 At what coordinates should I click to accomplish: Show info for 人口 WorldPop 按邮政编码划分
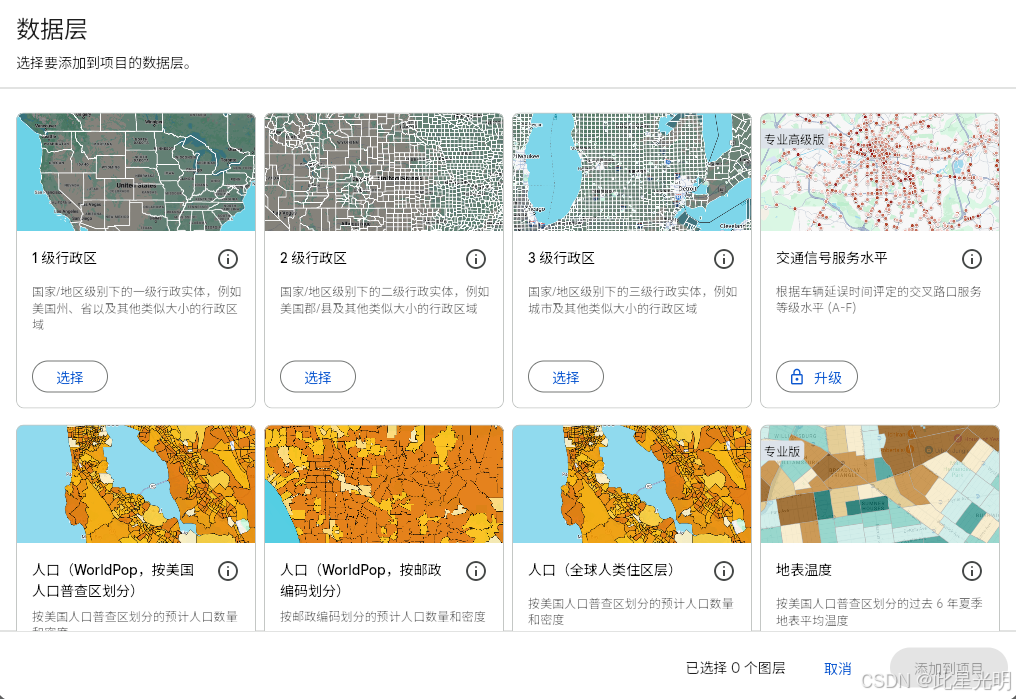tap(476, 571)
